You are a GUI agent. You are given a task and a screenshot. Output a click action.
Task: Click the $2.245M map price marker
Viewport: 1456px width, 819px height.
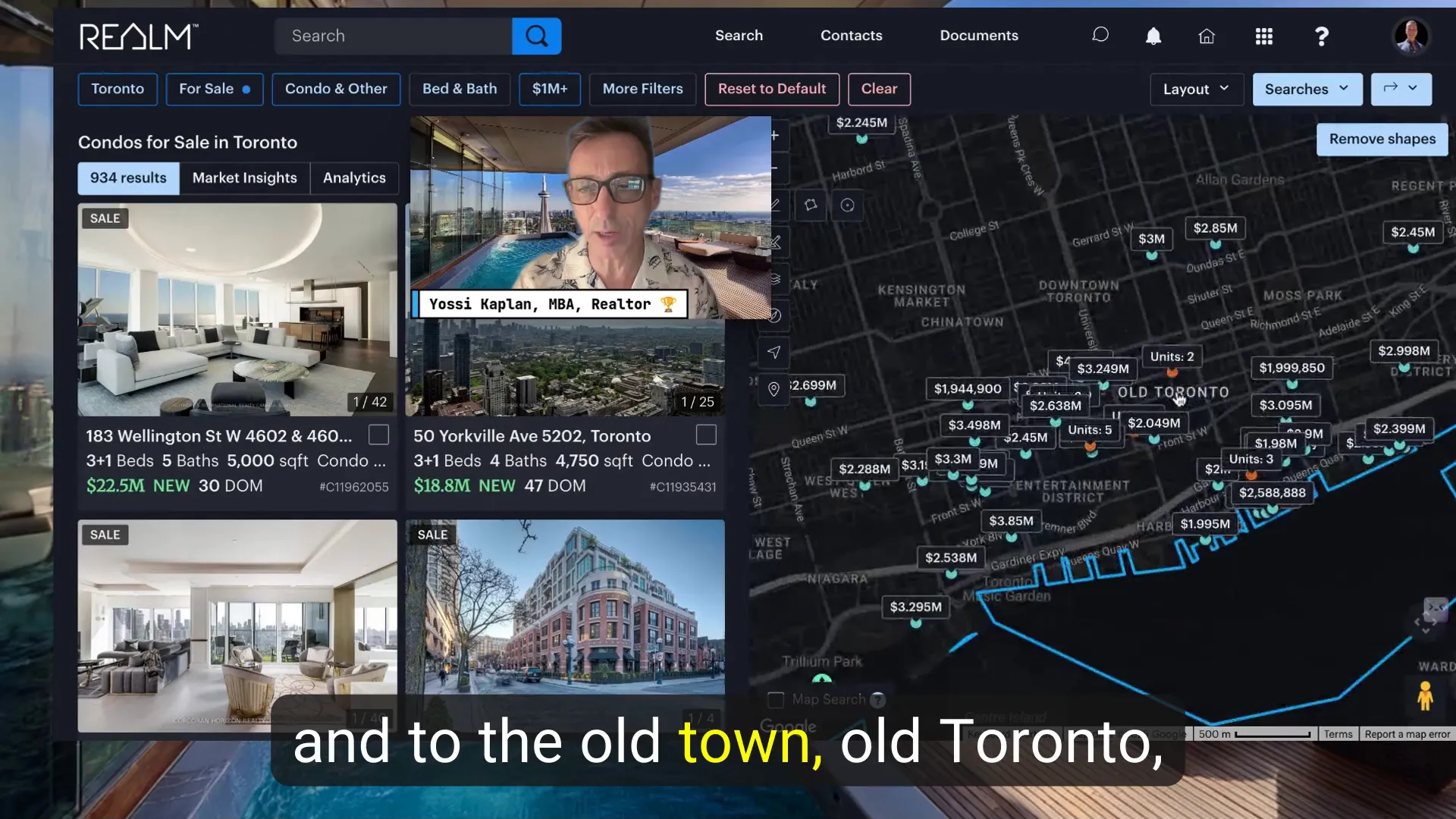point(861,123)
